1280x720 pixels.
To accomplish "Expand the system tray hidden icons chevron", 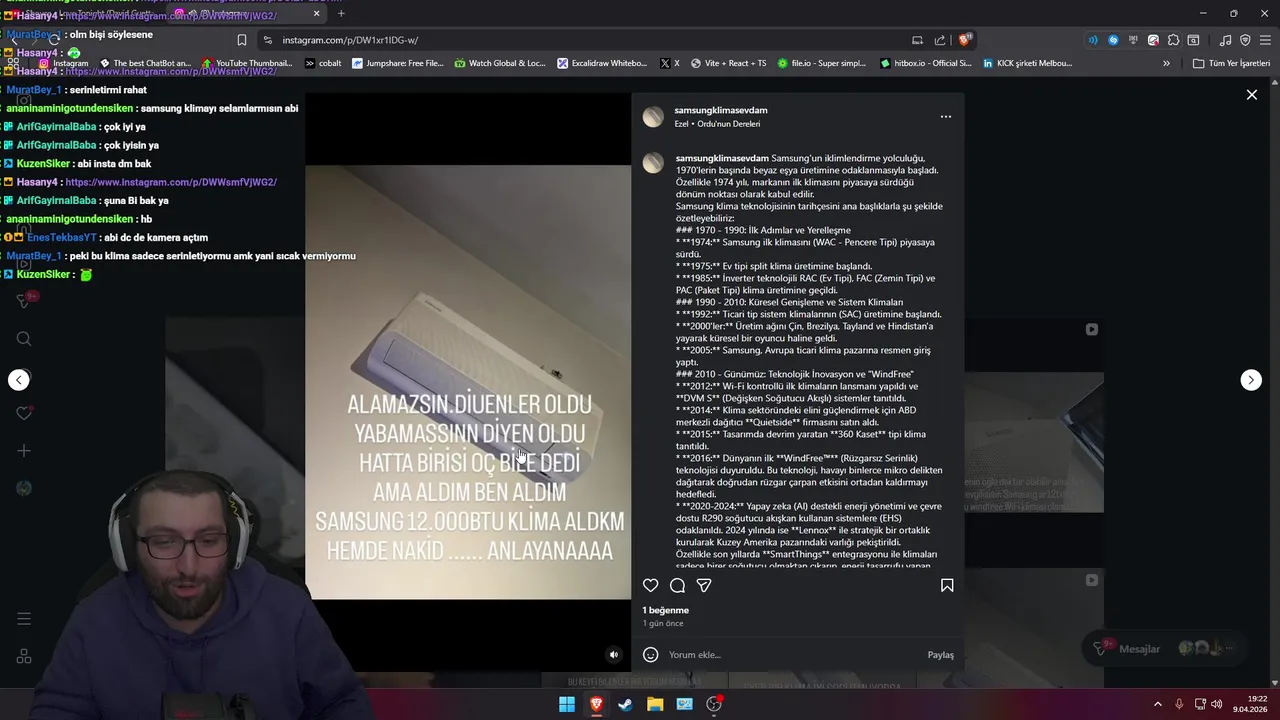I will click(1158, 704).
